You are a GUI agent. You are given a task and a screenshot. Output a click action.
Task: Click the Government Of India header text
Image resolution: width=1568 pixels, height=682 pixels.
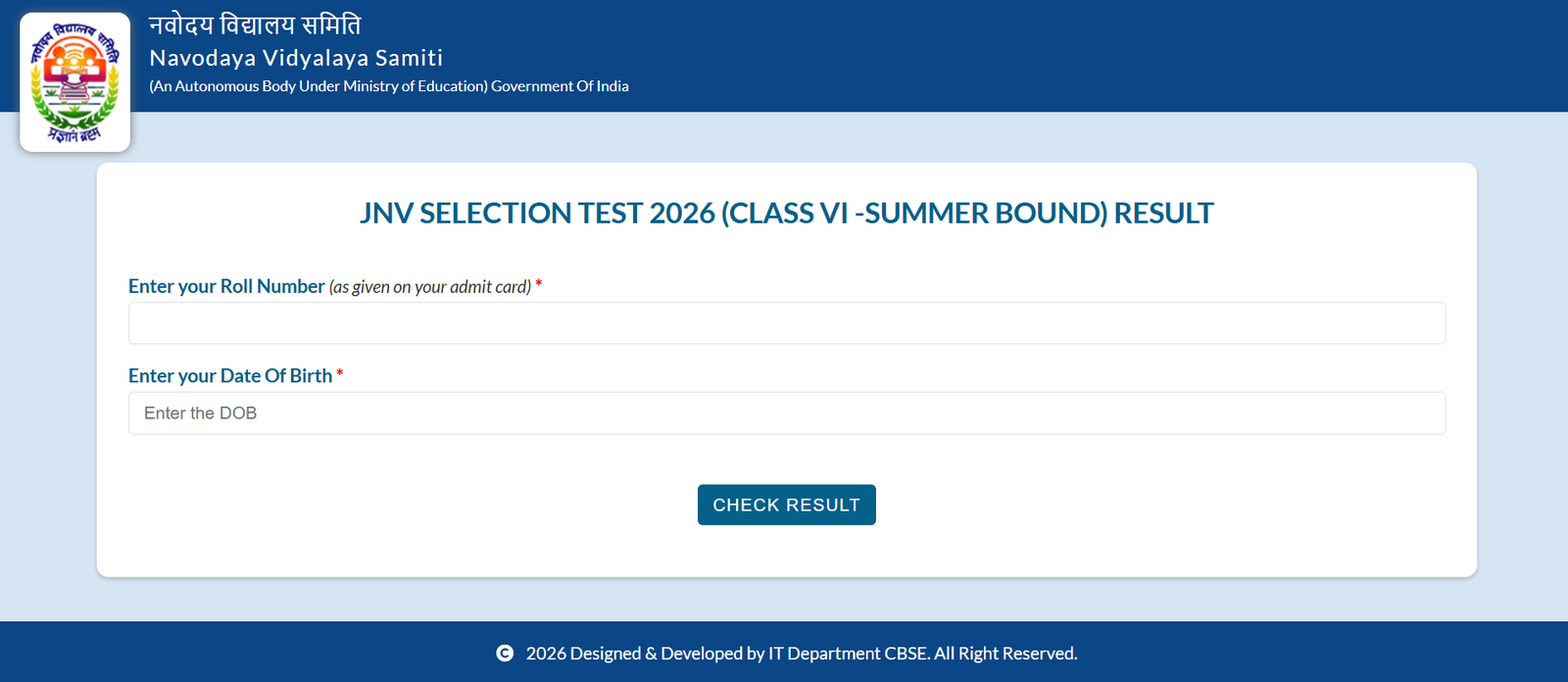tap(560, 86)
